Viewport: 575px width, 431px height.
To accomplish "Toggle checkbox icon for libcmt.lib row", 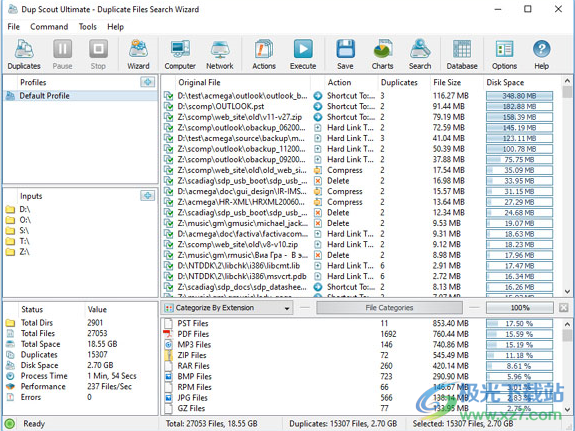I will (168, 266).
